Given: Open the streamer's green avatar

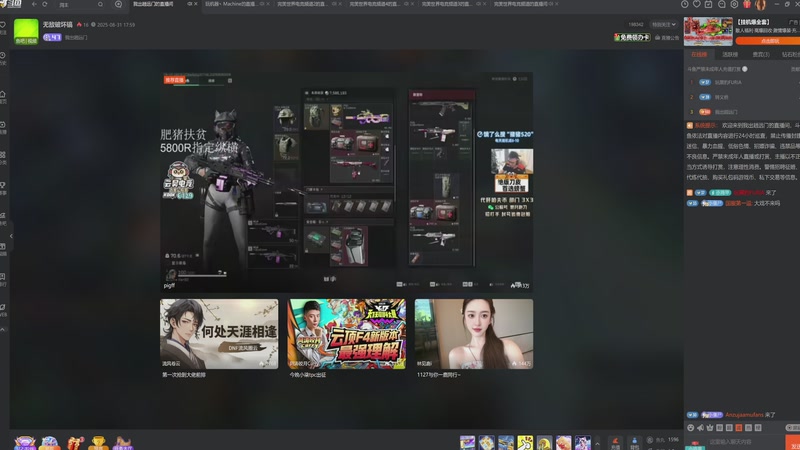Looking at the screenshot, I should [26, 31].
